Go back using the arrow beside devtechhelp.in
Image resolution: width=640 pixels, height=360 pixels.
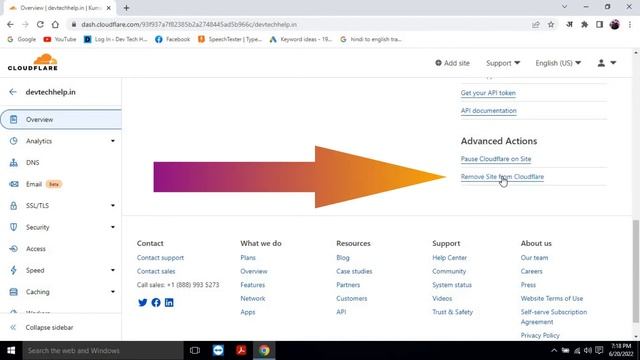coord(13,92)
